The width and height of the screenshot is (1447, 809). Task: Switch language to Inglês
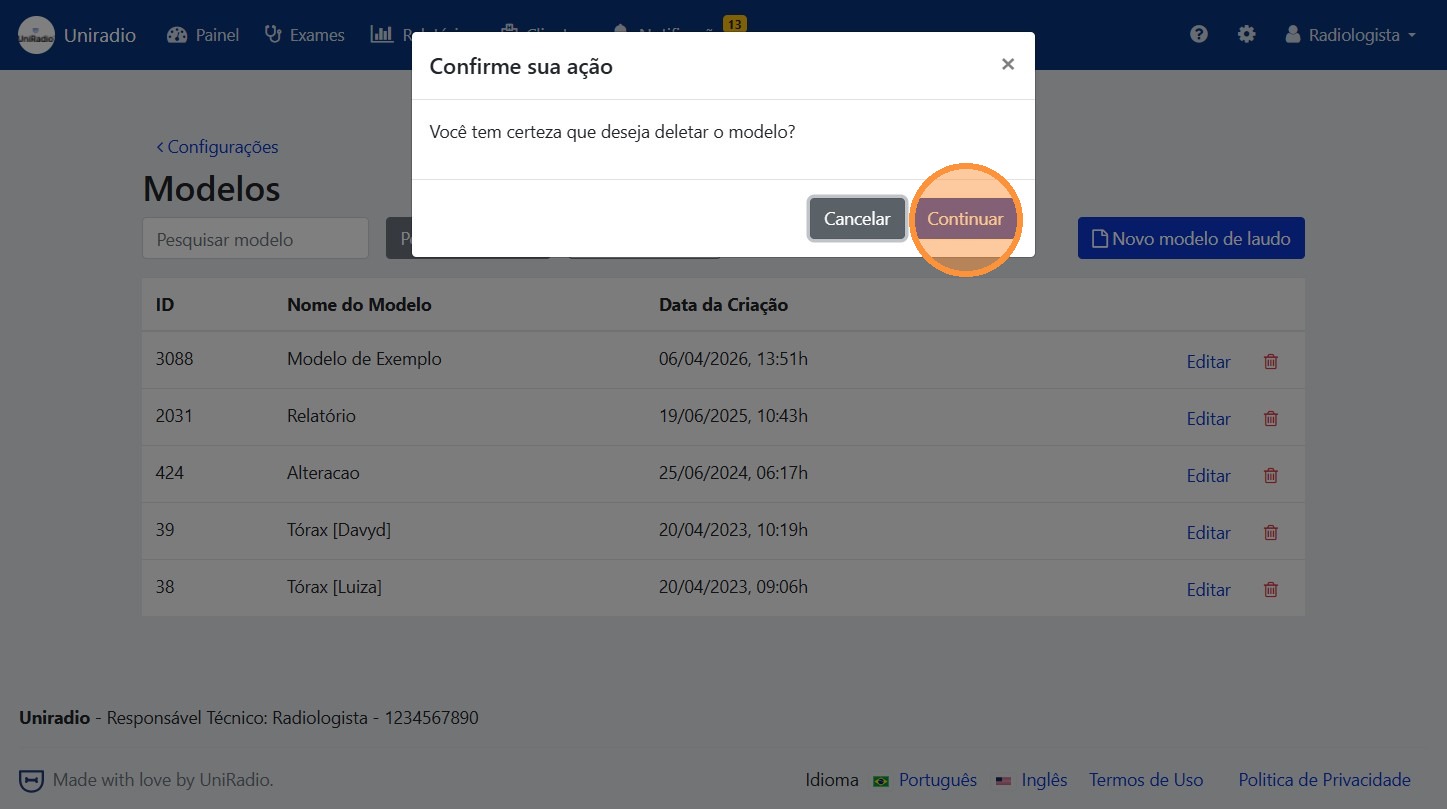[1044, 780]
